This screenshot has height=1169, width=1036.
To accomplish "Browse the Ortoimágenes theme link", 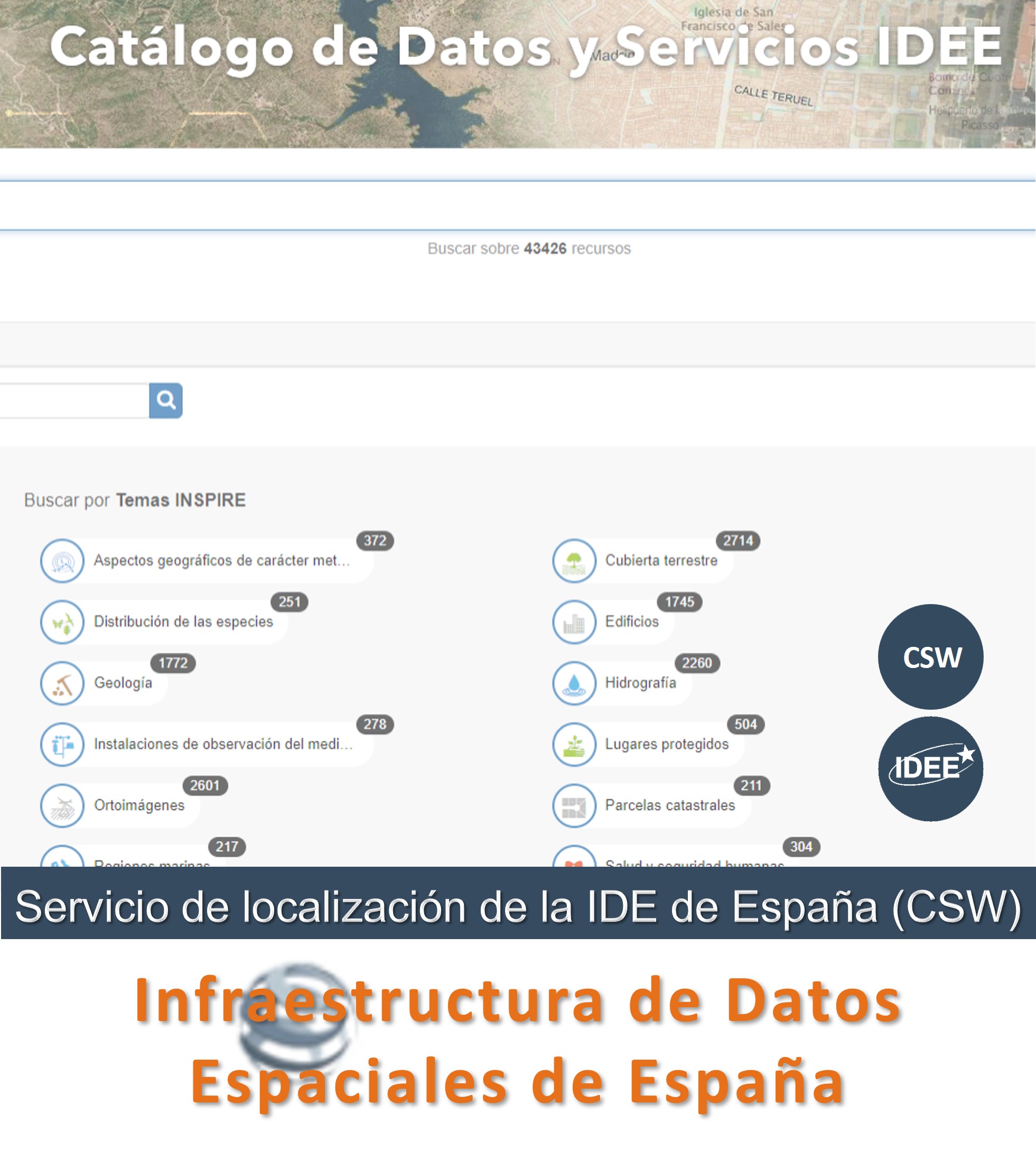I will click(x=139, y=806).
